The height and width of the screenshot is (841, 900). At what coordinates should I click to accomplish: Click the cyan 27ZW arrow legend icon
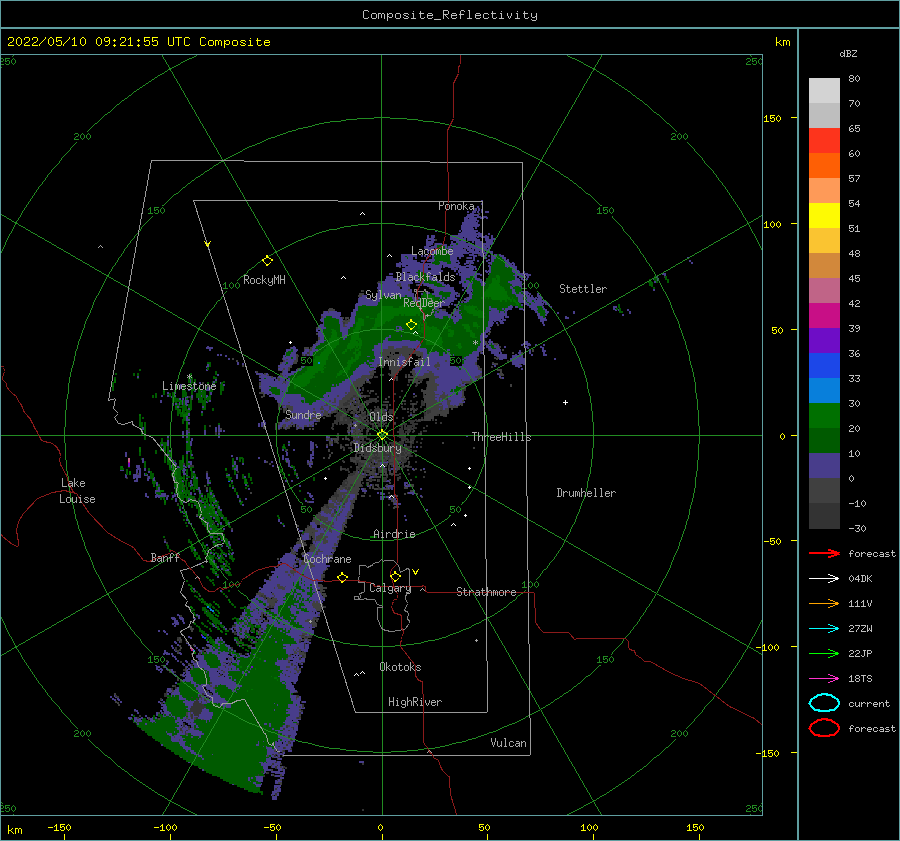point(824,629)
